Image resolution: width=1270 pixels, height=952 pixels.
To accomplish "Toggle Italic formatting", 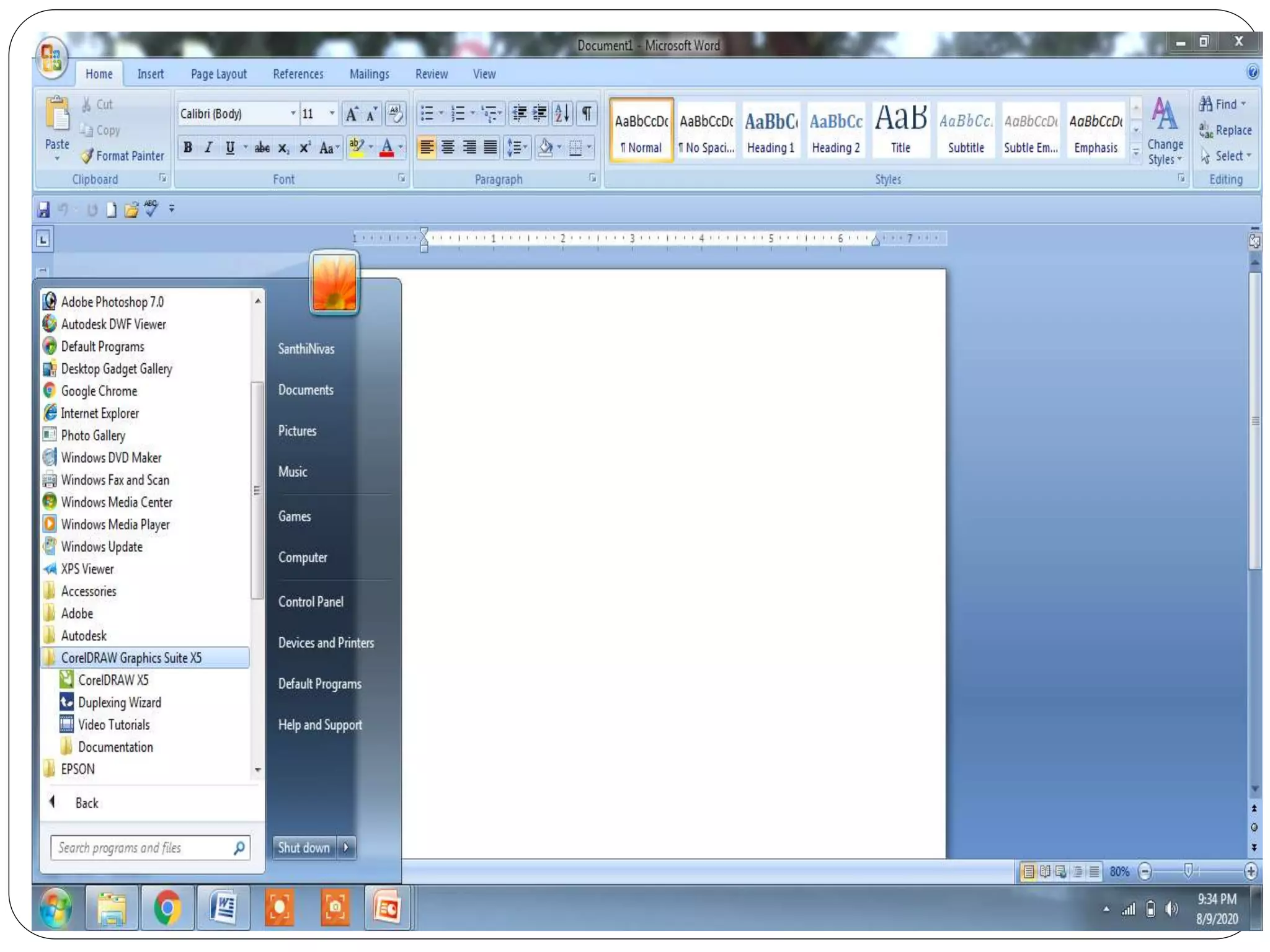I will click(208, 148).
